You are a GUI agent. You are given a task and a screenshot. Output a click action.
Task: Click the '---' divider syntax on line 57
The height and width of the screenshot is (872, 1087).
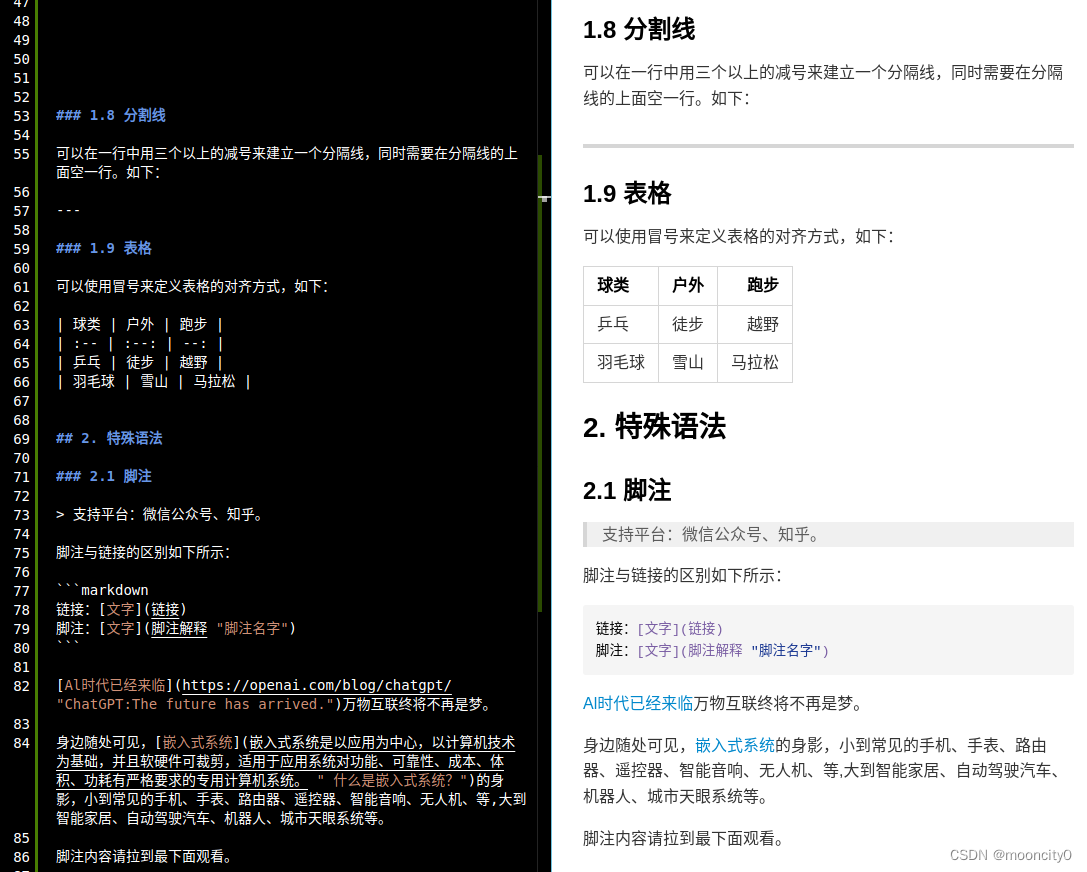(69, 210)
